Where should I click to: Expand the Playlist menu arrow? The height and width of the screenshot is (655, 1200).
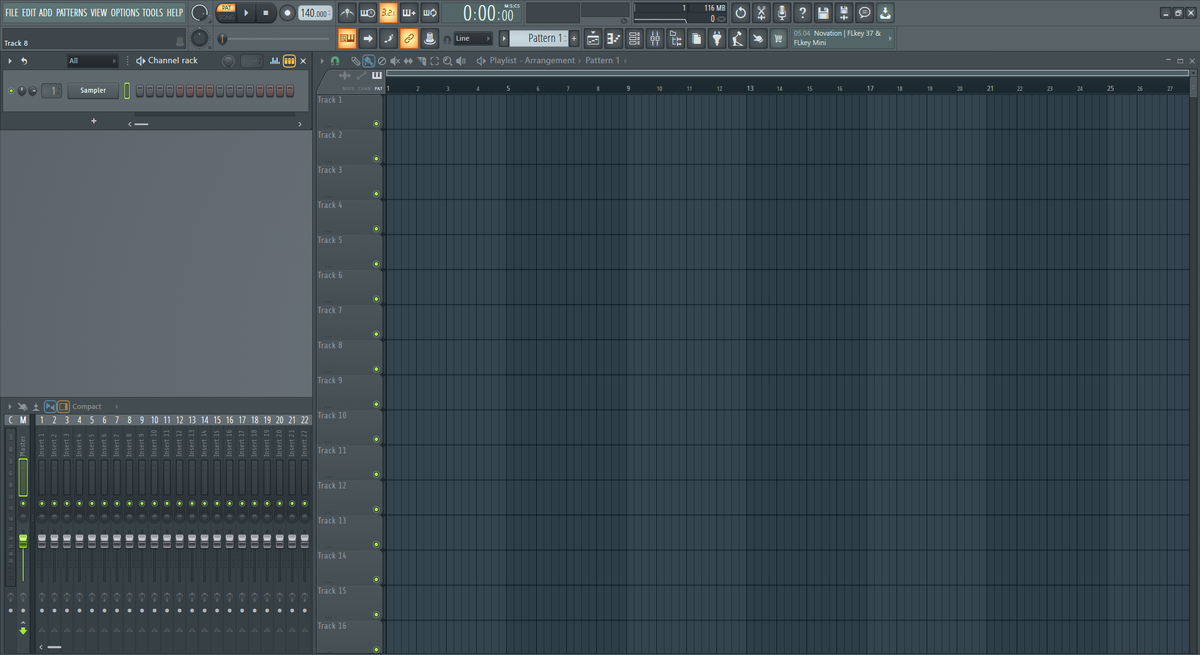coord(322,61)
